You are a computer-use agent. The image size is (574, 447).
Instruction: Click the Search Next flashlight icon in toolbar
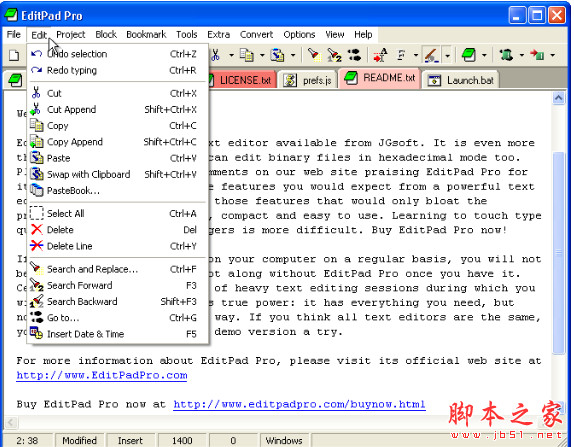click(x=334, y=55)
